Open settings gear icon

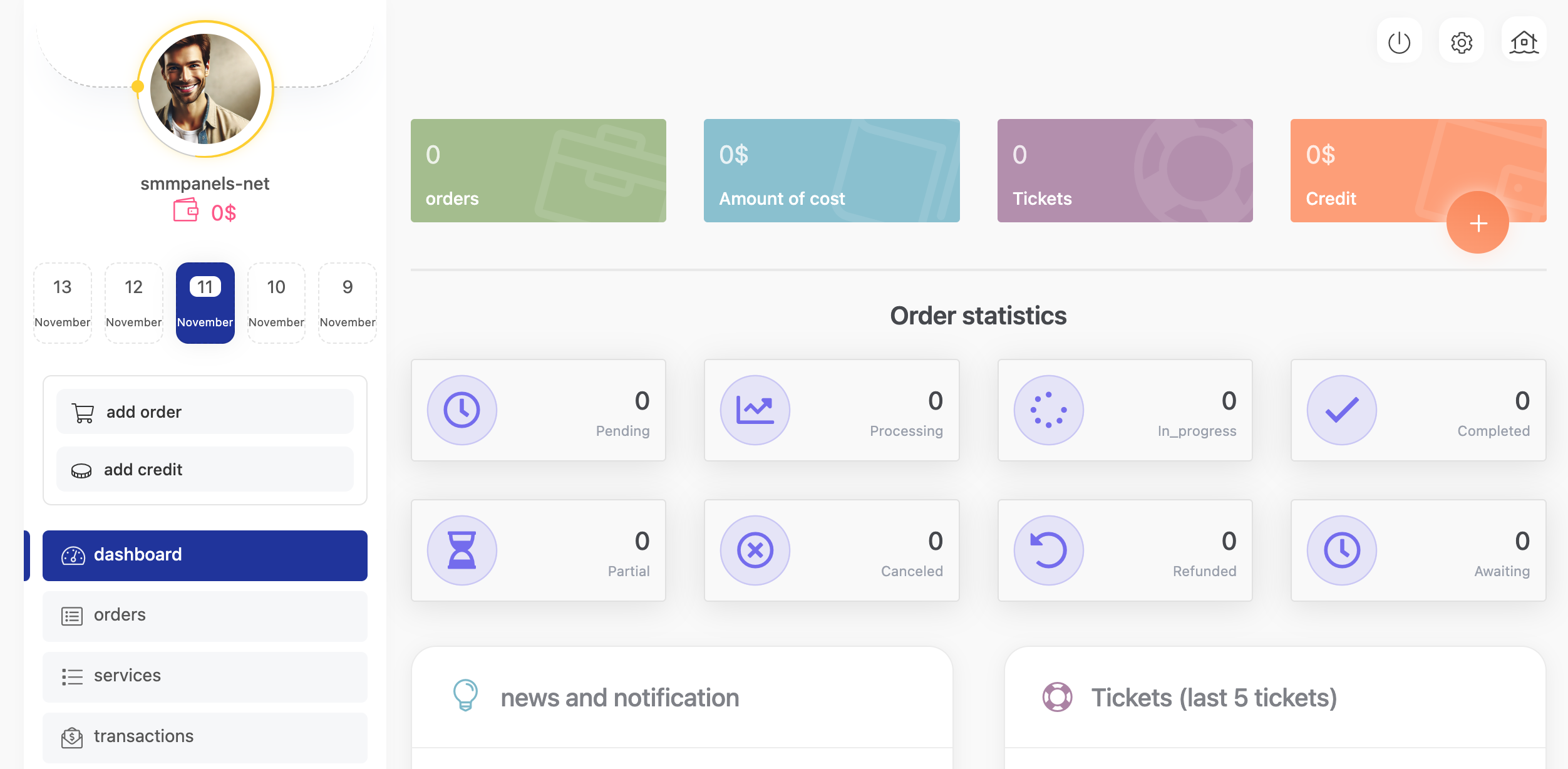coord(1461,42)
